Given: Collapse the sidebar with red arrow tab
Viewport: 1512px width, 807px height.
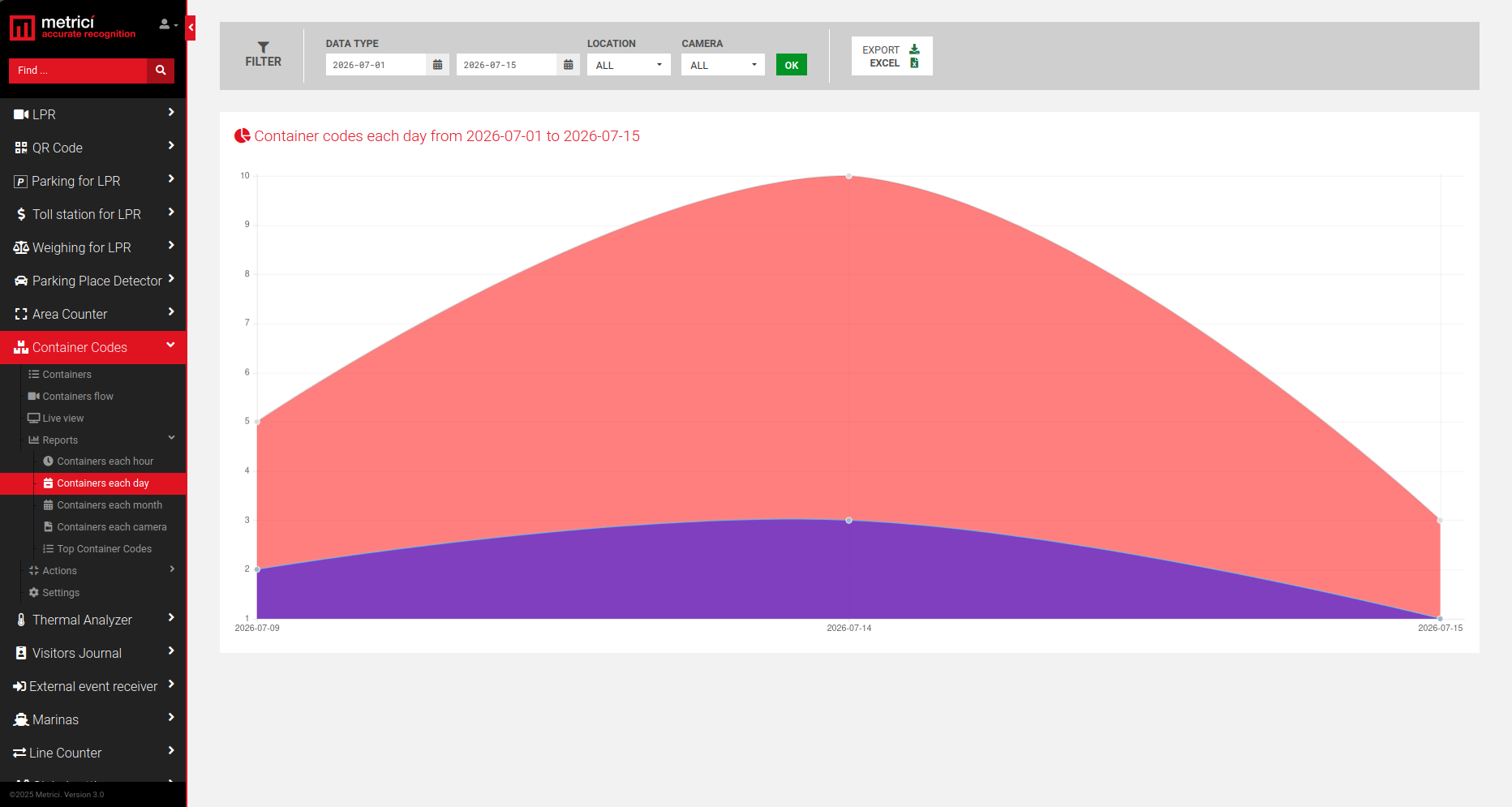Looking at the screenshot, I should (x=191, y=28).
